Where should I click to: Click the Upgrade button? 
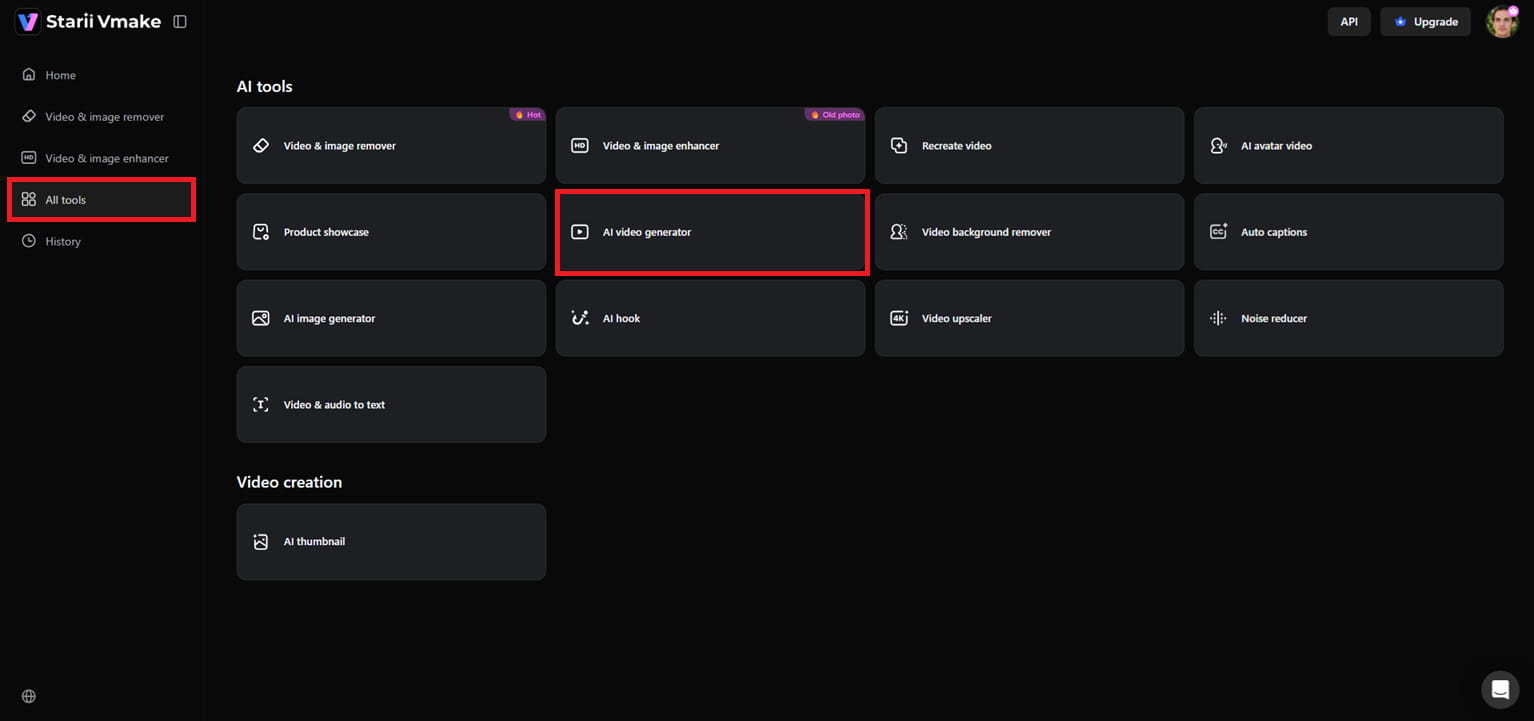1426,22
